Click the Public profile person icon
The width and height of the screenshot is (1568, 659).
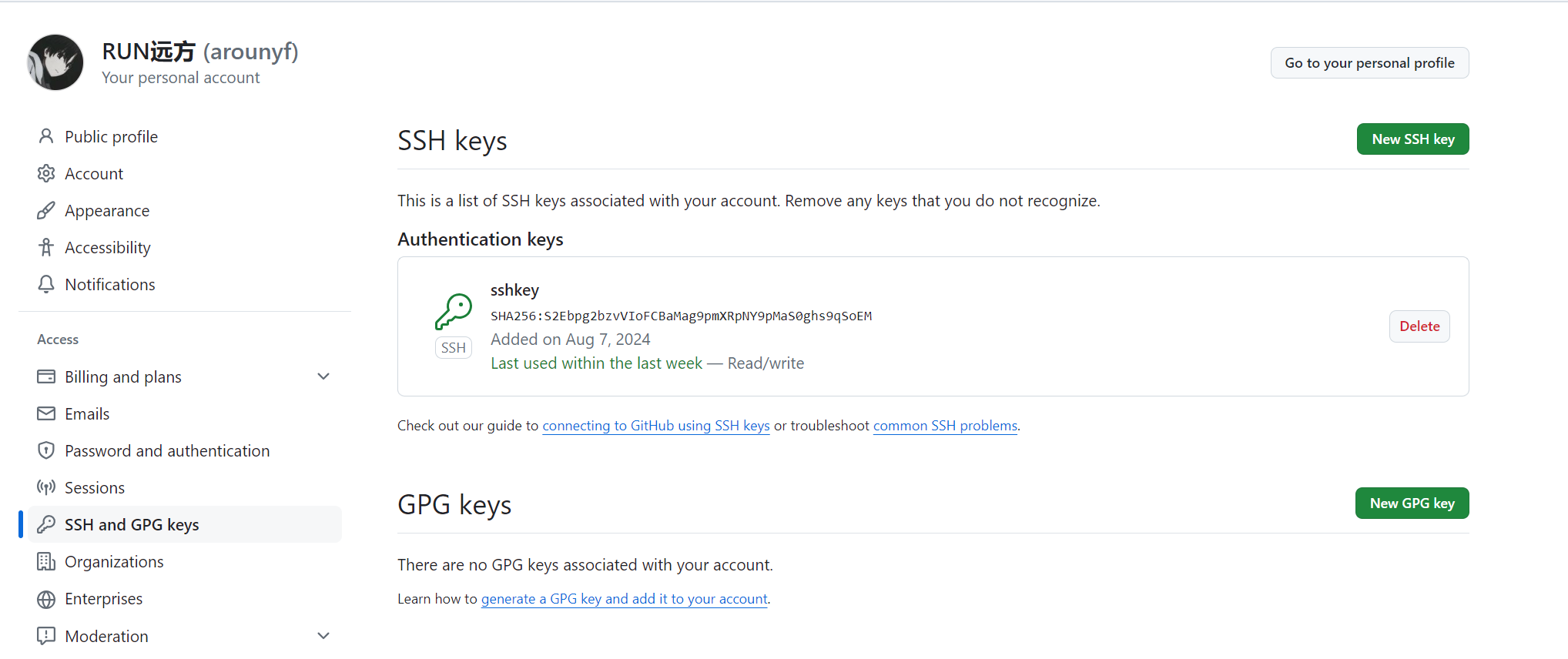(x=46, y=136)
